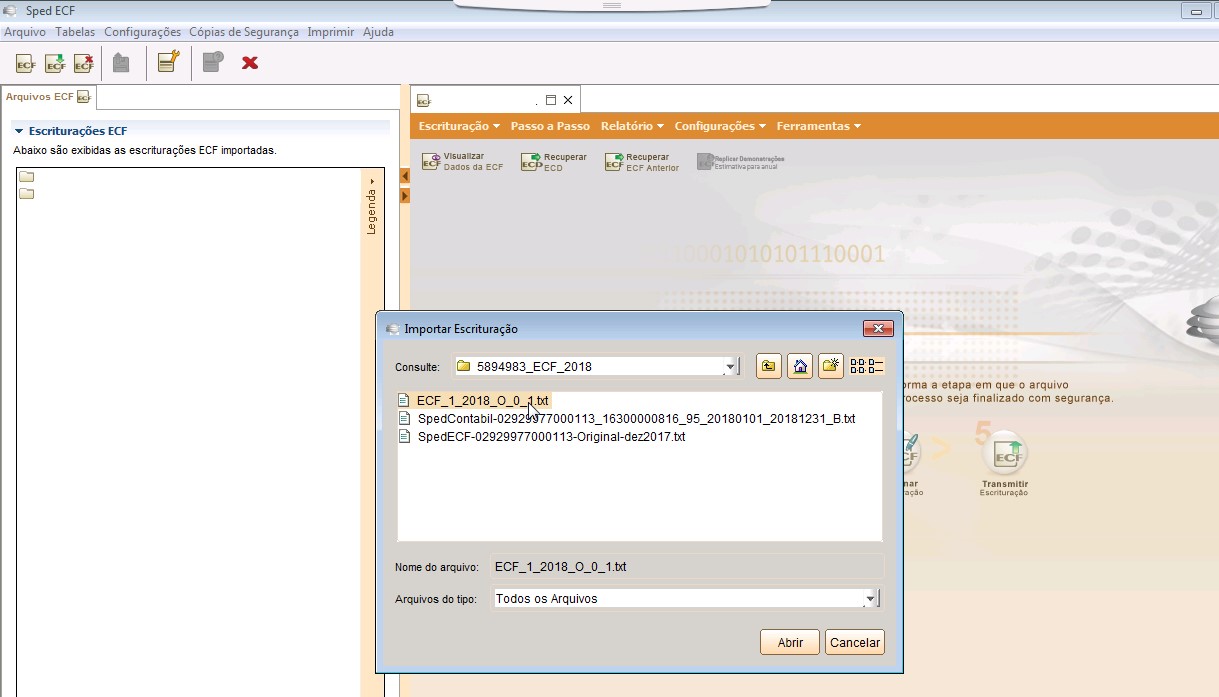Click the Abrir button

pos(790,642)
